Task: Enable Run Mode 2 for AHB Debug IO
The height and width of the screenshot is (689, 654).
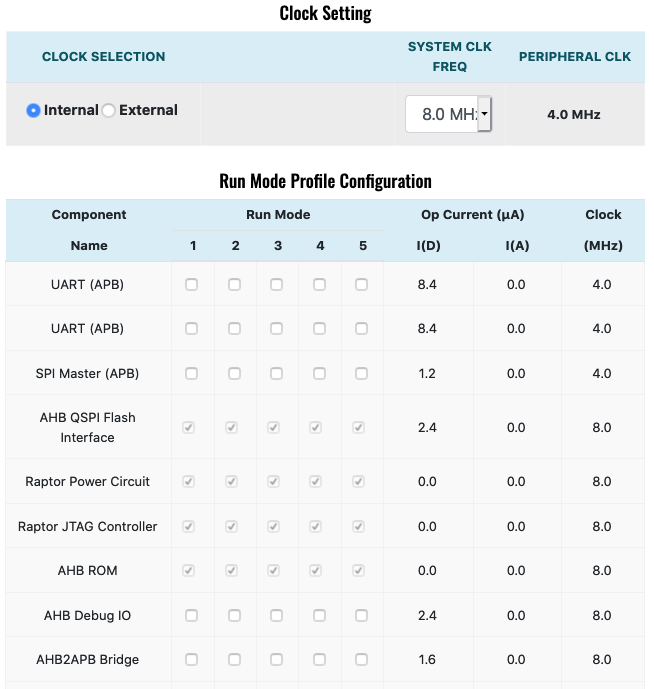Action: coord(234,616)
